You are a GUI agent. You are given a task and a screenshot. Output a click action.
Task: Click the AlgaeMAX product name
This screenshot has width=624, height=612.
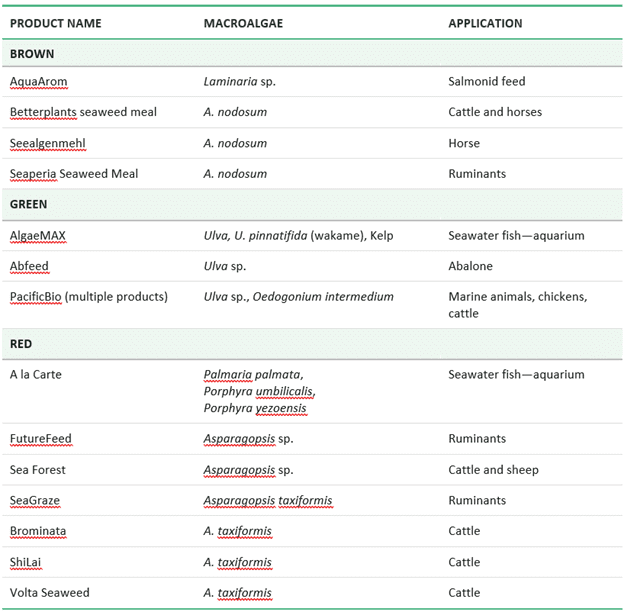[38, 236]
